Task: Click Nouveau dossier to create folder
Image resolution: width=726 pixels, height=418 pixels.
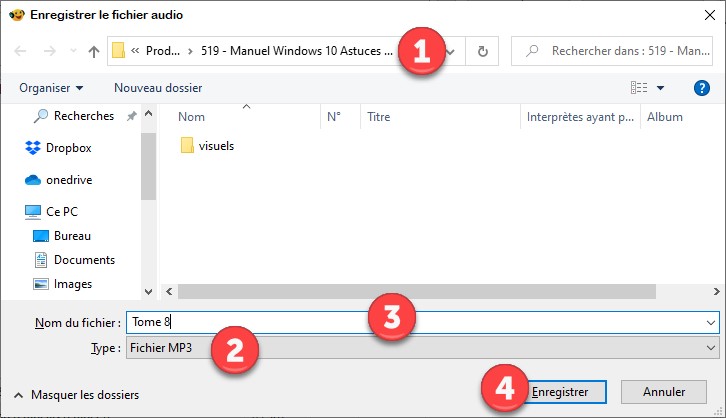Action: pos(158,88)
